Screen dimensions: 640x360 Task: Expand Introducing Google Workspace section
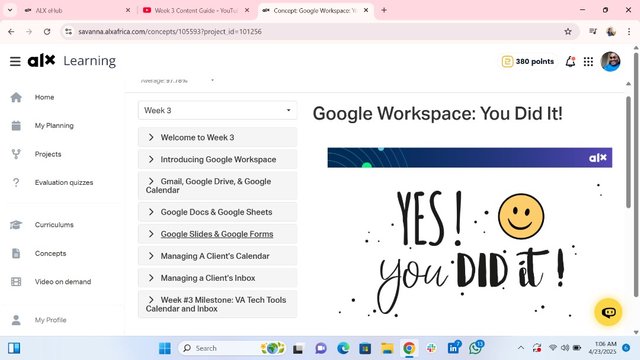[x=218, y=159]
